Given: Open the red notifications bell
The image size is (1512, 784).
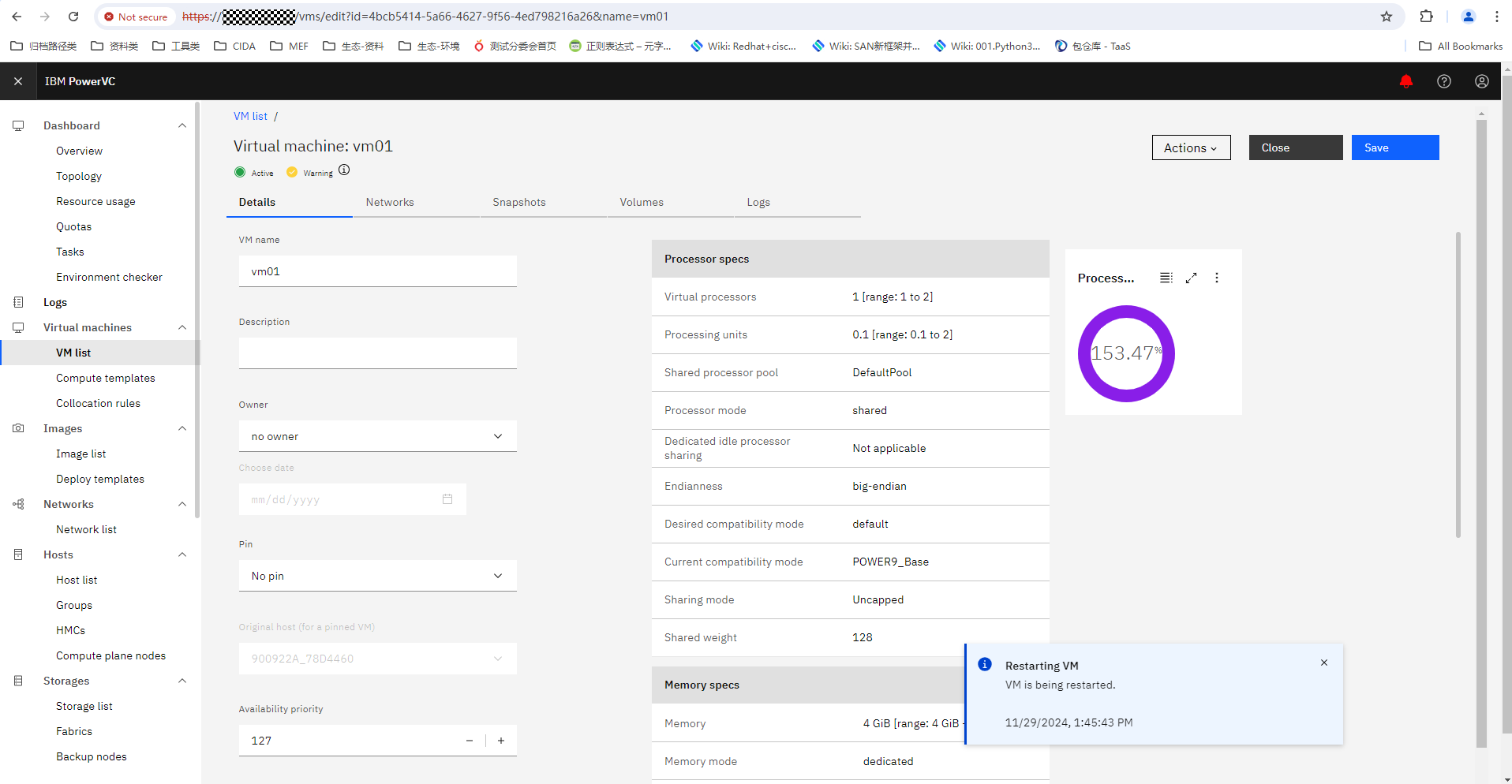Looking at the screenshot, I should pyautogui.click(x=1405, y=81).
